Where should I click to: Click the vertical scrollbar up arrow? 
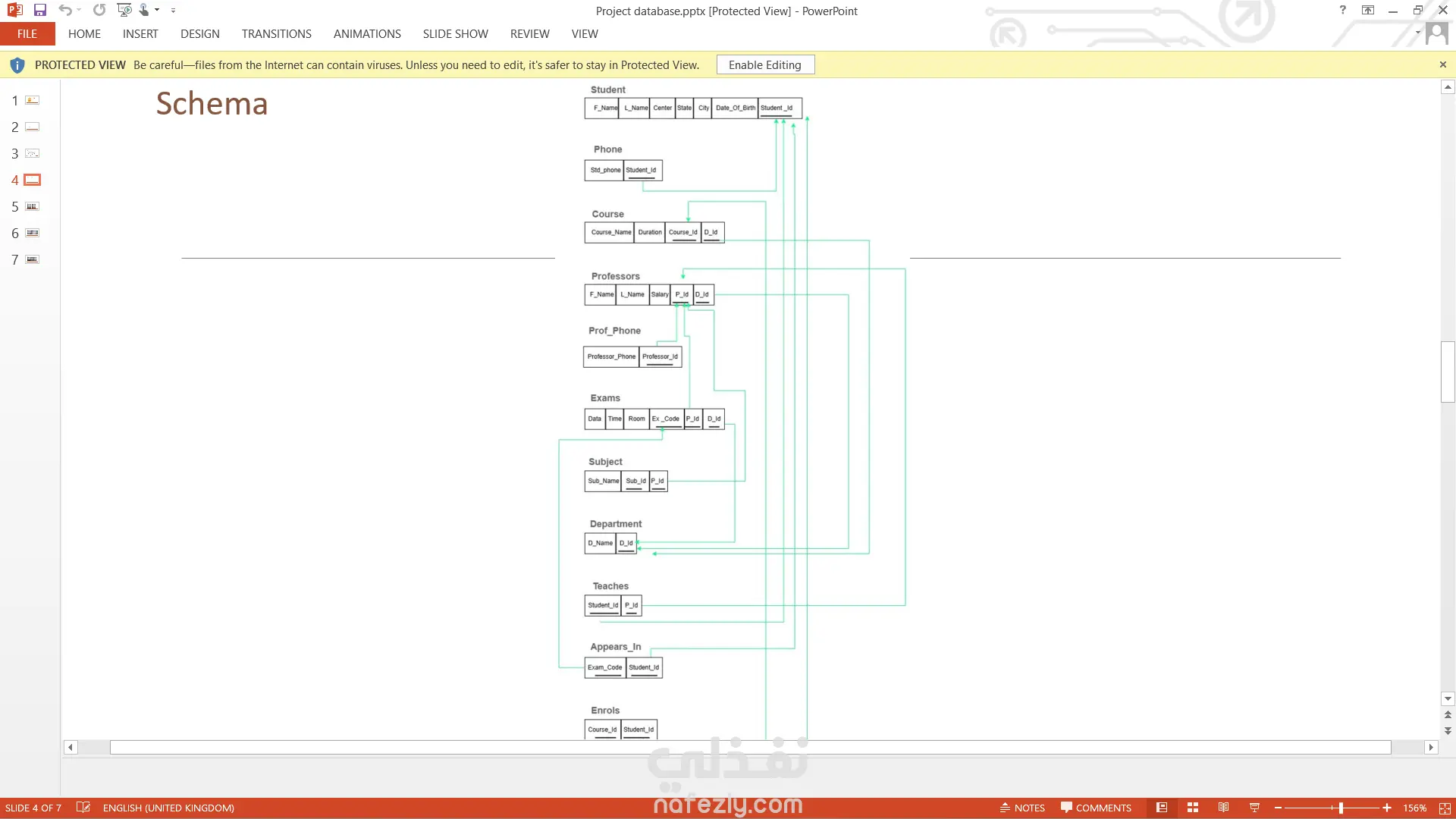pyautogui.click(x=1448, y=87)
